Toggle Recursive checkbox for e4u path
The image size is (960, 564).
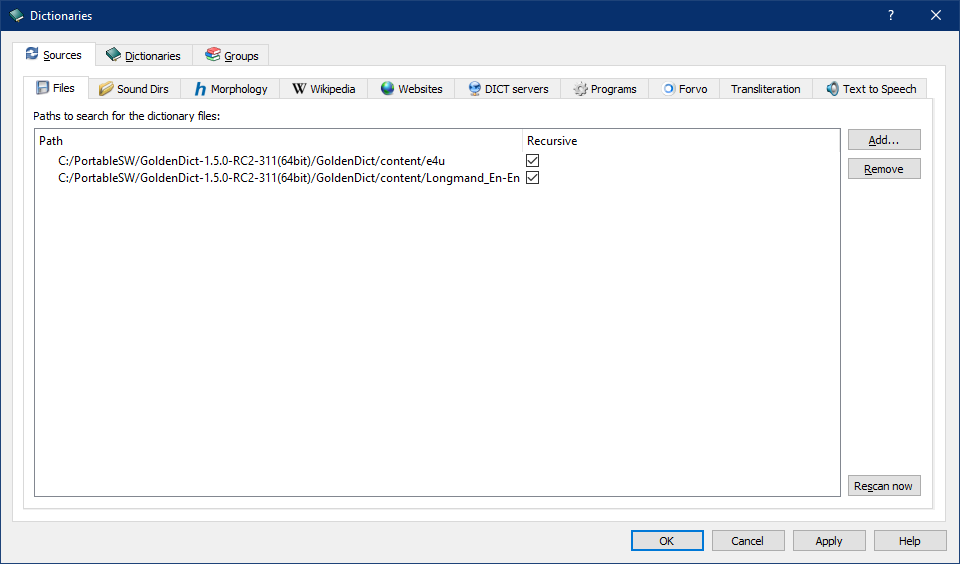[x=533, y=160]
